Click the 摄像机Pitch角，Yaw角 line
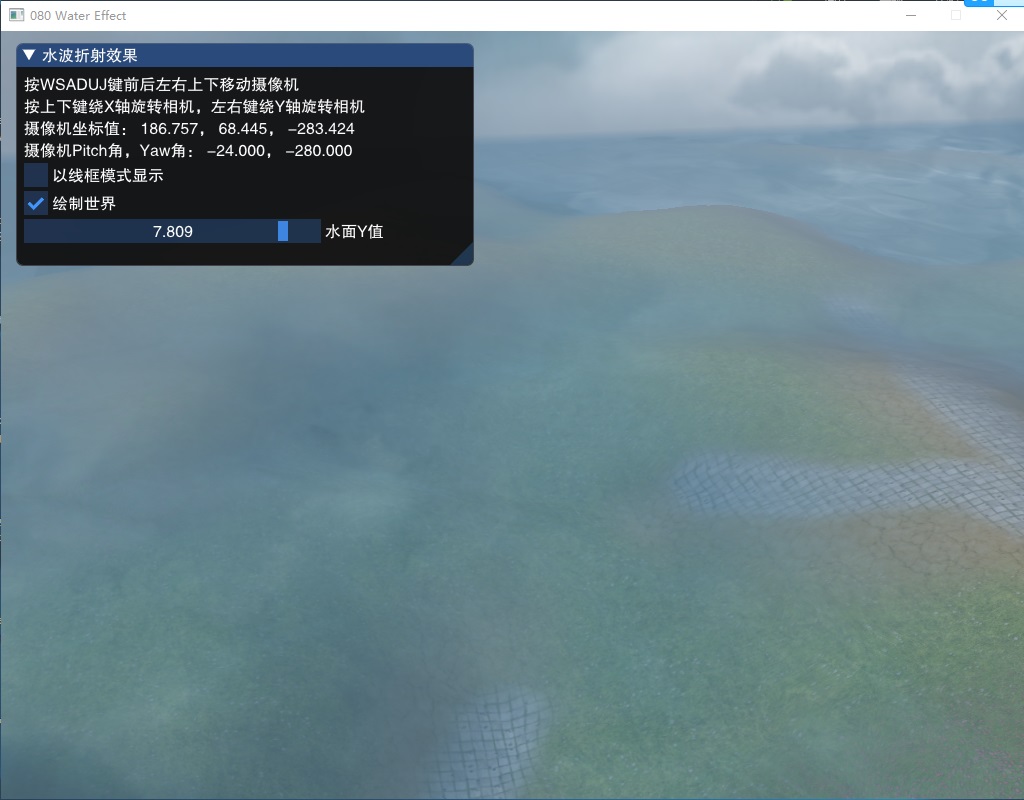The height and width of the screenshot is (800, 1024). [188, 151]
